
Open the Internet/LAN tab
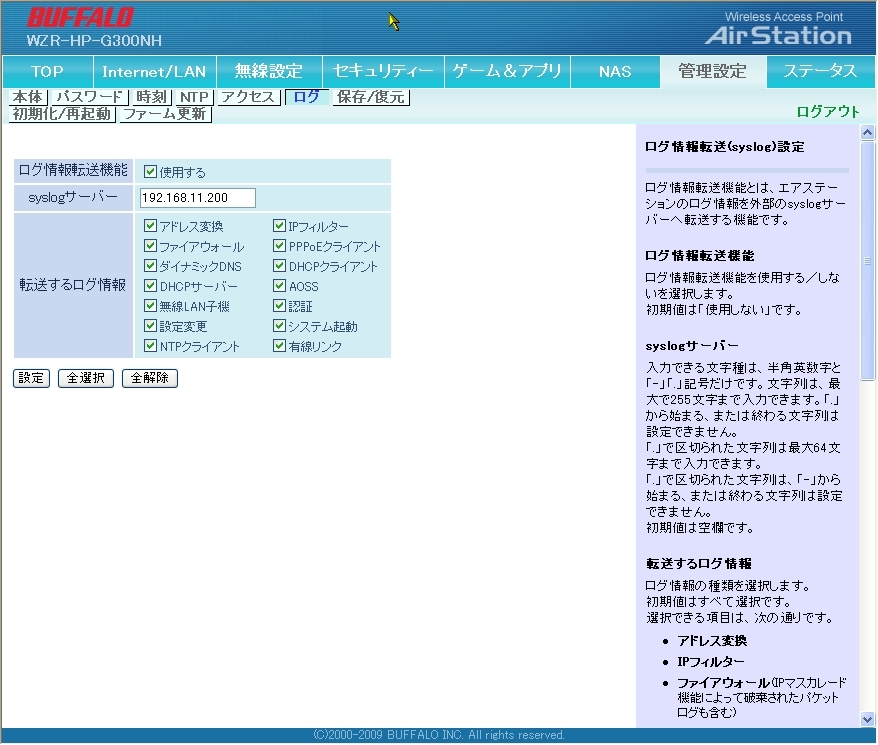click(x=154, y=72)
